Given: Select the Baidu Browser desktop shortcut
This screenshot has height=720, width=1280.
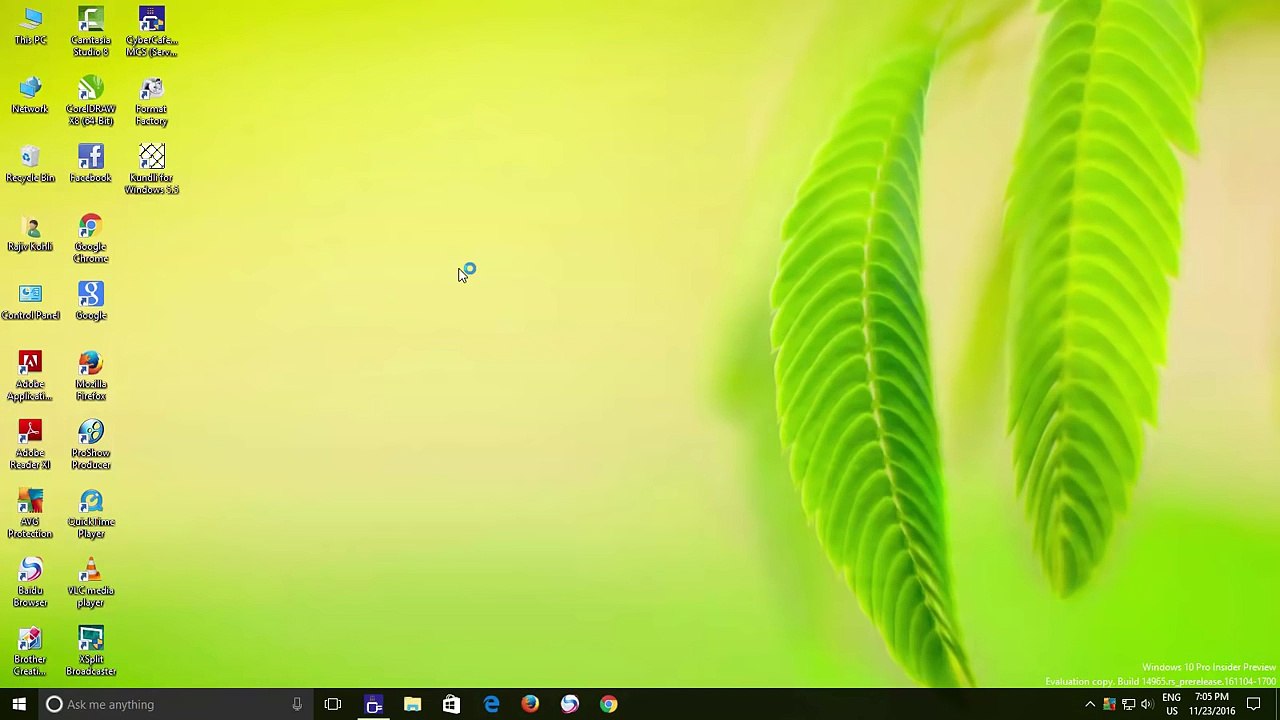Looking at the screenshot, I should coord(30,583).
